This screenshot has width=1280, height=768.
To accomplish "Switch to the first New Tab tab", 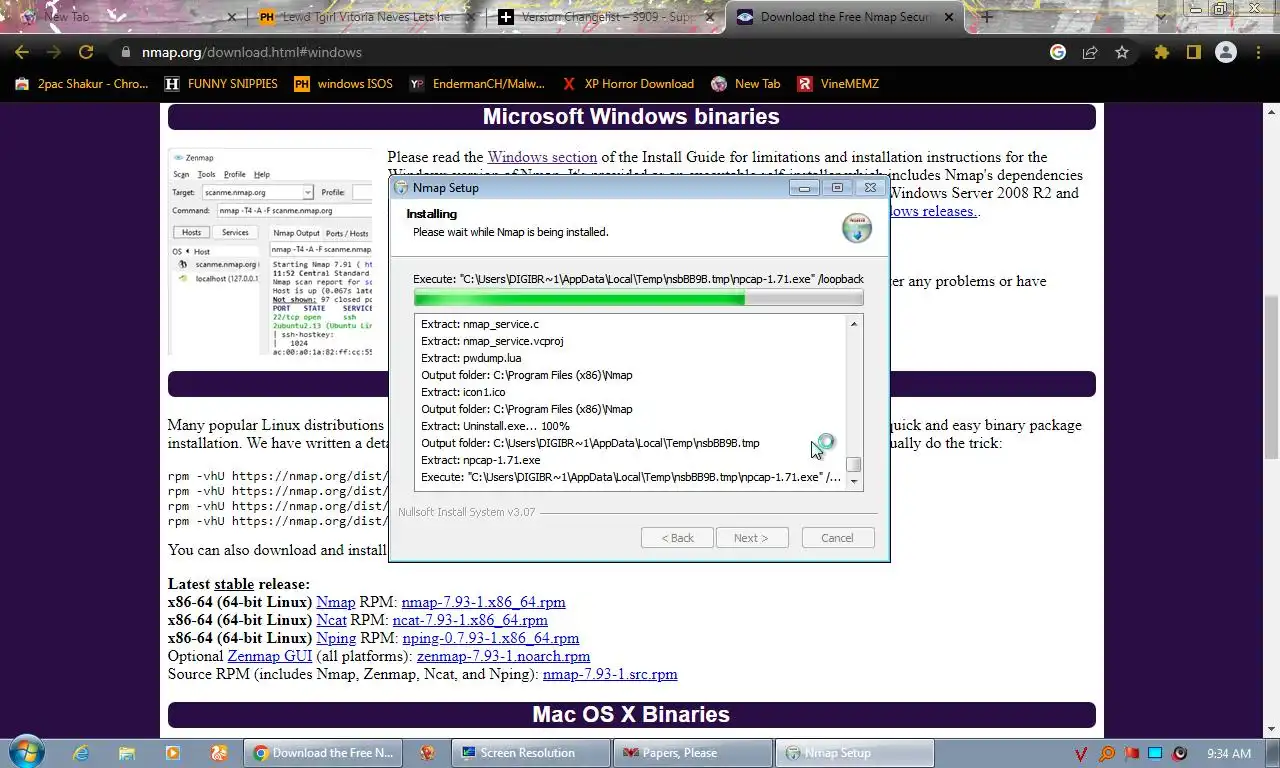I will coord(125,16).
